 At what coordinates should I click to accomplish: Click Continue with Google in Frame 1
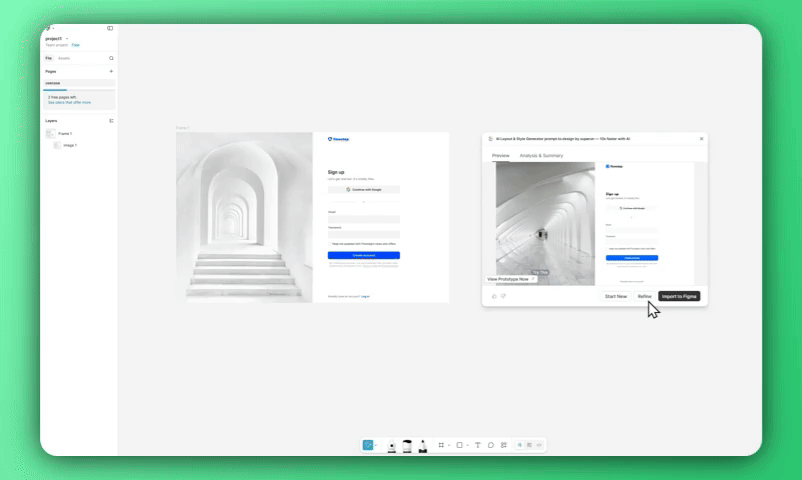364,189
